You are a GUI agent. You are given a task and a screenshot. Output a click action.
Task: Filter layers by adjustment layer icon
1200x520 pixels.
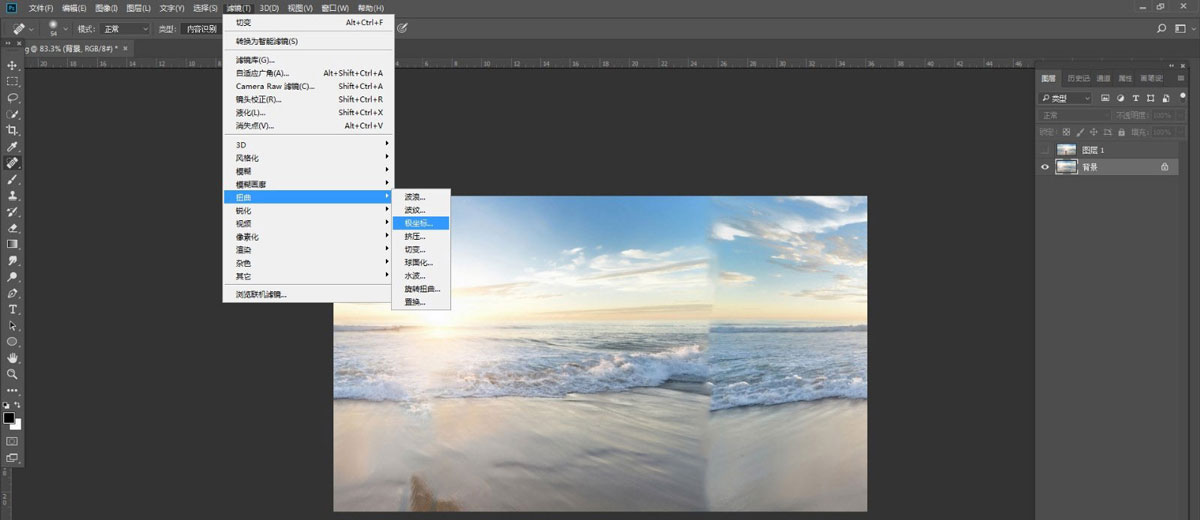[1120, 98]
